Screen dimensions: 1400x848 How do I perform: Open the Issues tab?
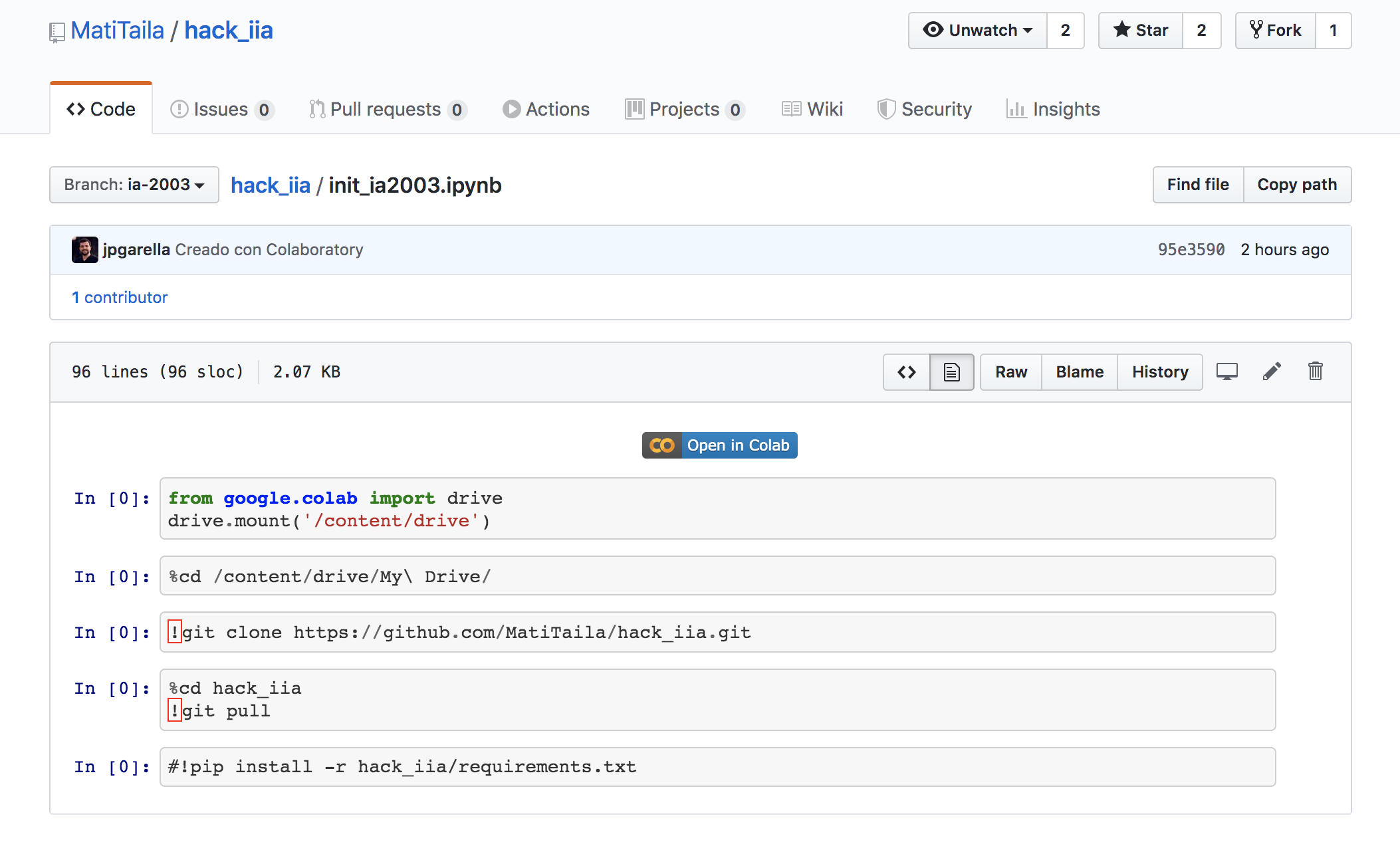(x=221, y=109)
